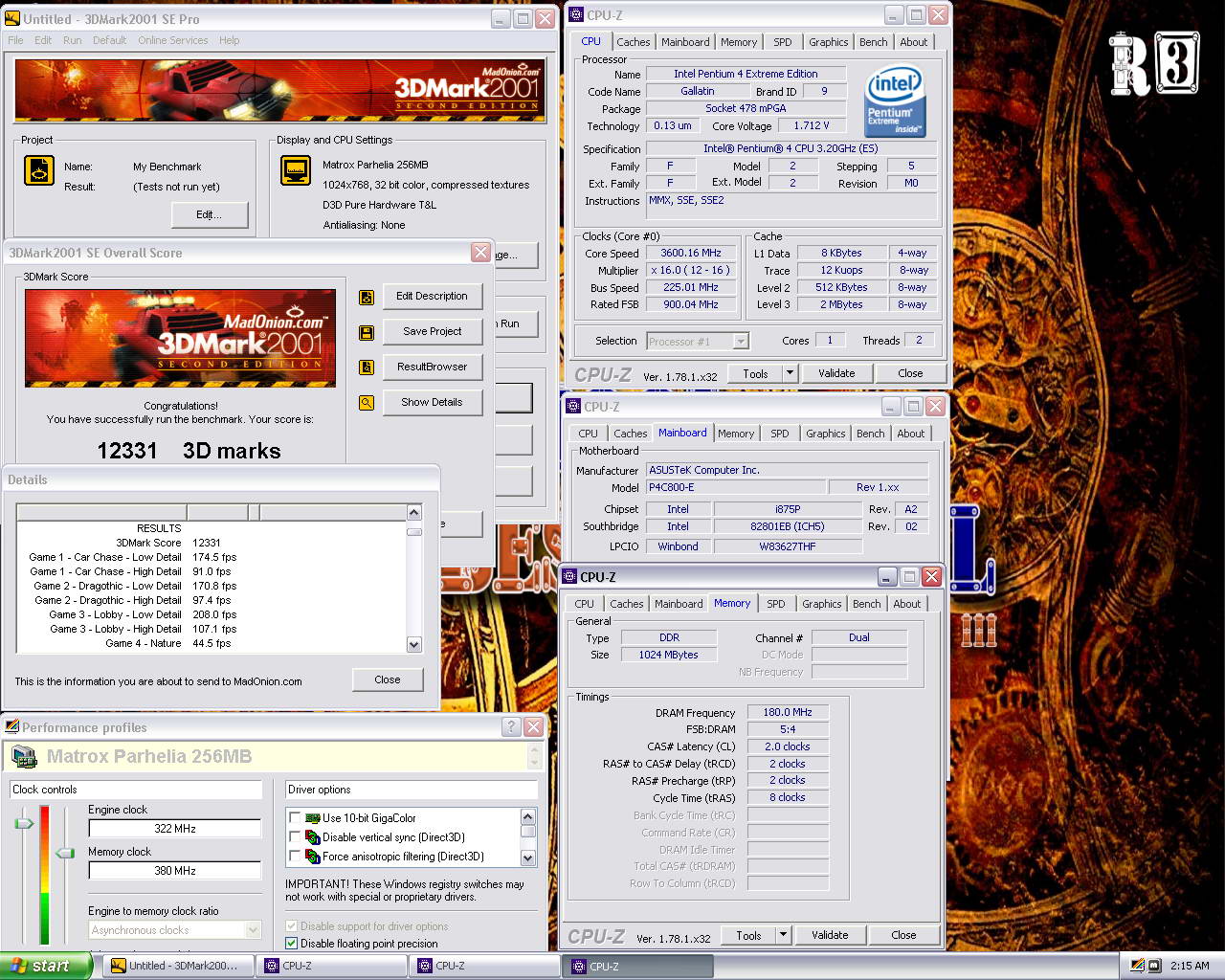Click the Performance profiles title bar icon
The height and width of the screenshot is (980, 1225).
[x=11, y=727]
